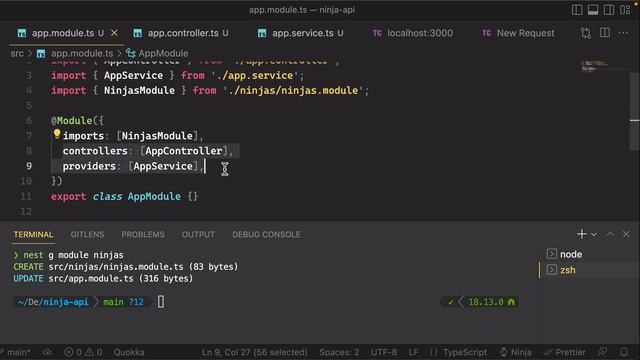Open New Request tab
Viewport: 640px width, 360px height.
pos(525,33)
